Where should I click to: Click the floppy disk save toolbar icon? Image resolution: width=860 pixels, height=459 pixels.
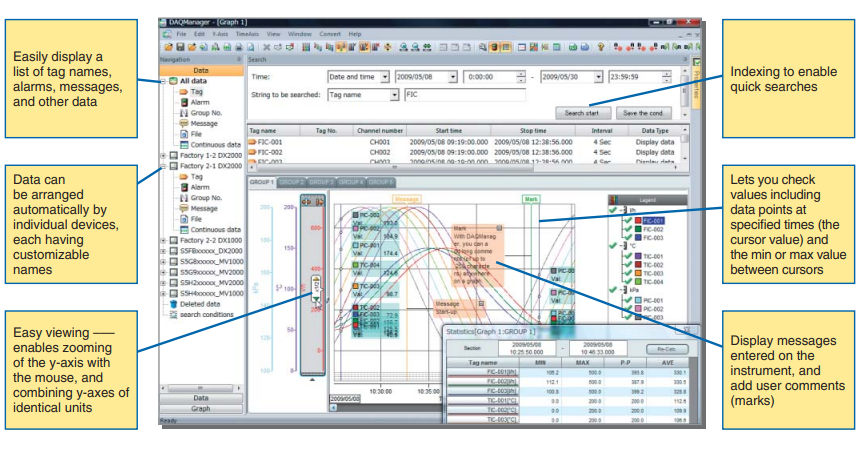[x=180, y=48]
